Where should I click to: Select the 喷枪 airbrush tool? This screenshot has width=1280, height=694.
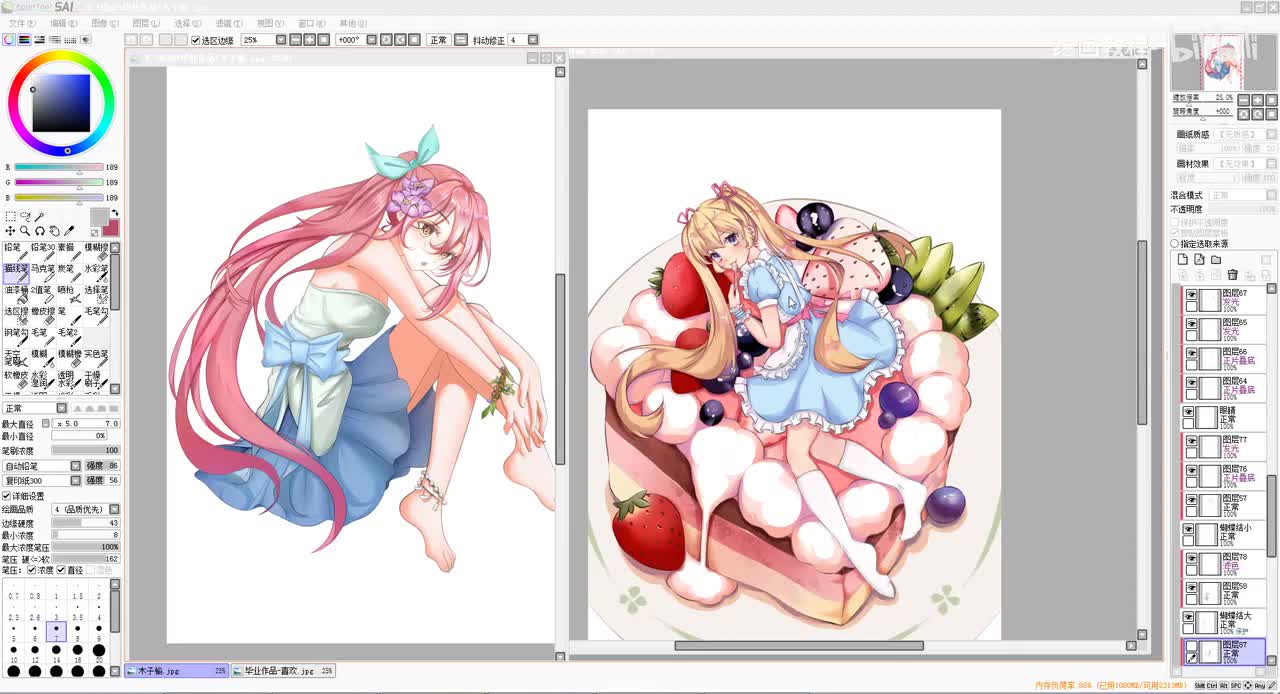pyautogui.click(x=70, y=295)
